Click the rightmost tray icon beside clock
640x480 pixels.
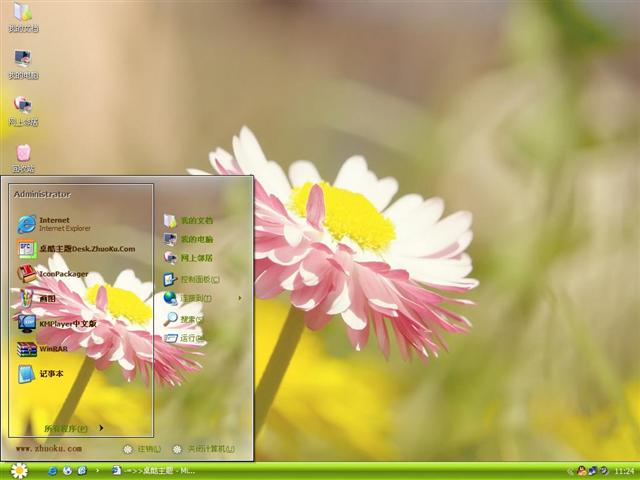pos(604,471)
